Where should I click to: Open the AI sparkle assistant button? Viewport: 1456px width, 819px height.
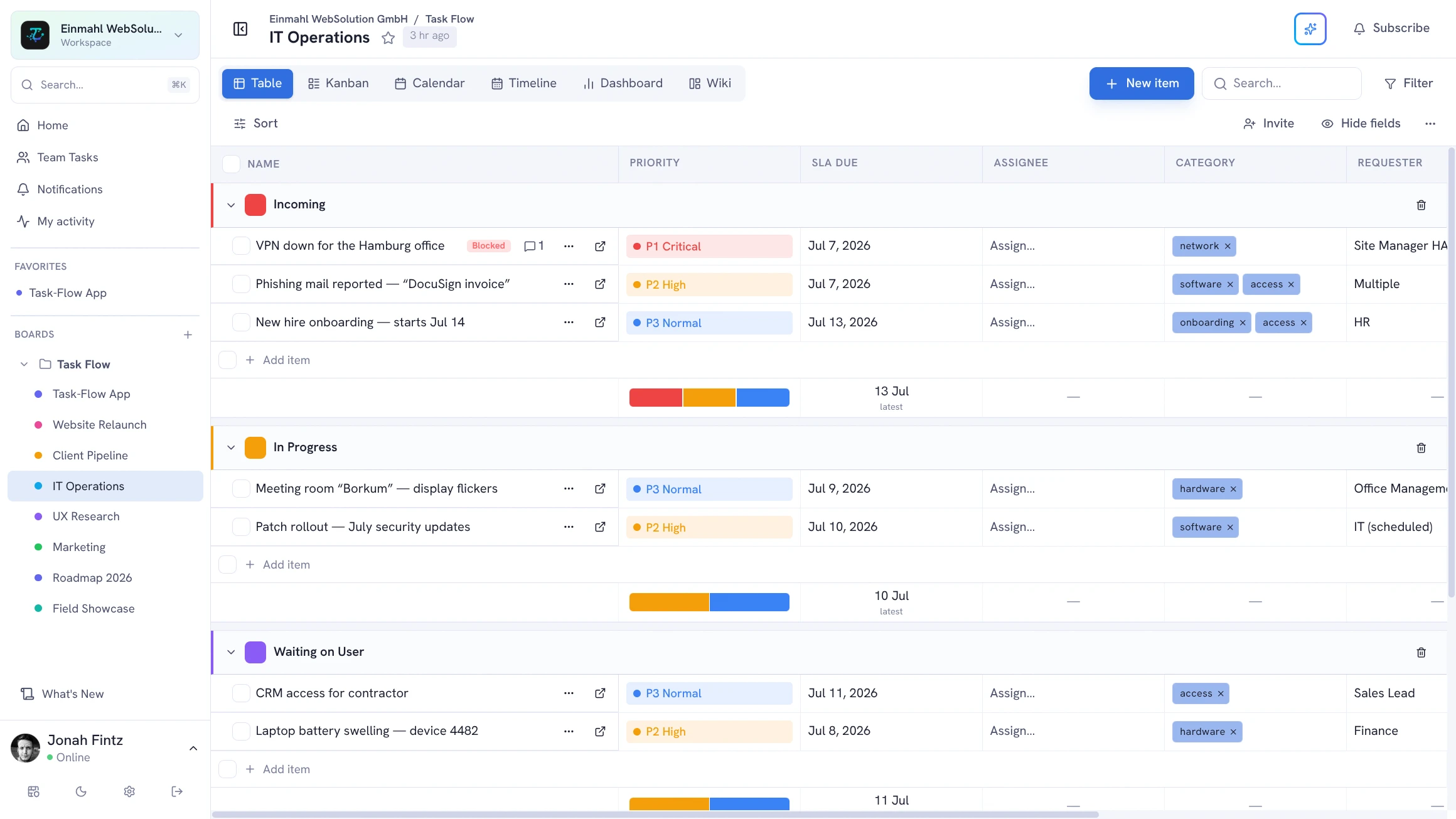pyautogui.click(x=1310, y=29)
